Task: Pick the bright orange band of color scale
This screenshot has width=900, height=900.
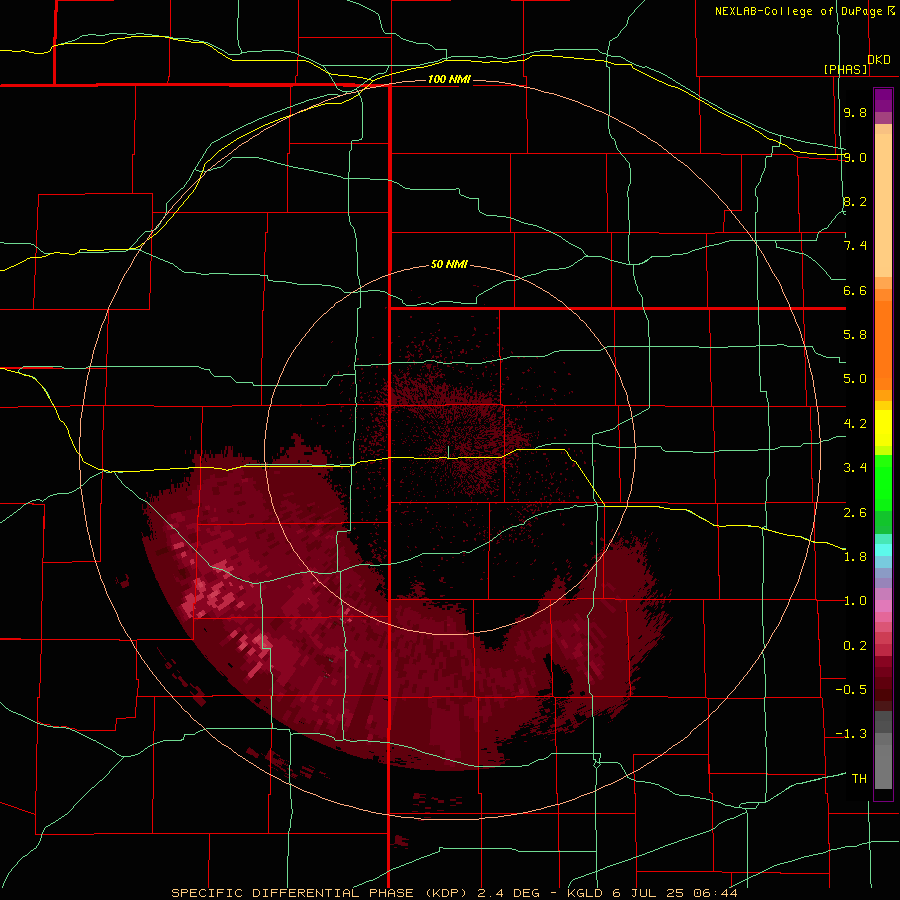Action: (x=883, y=346)
